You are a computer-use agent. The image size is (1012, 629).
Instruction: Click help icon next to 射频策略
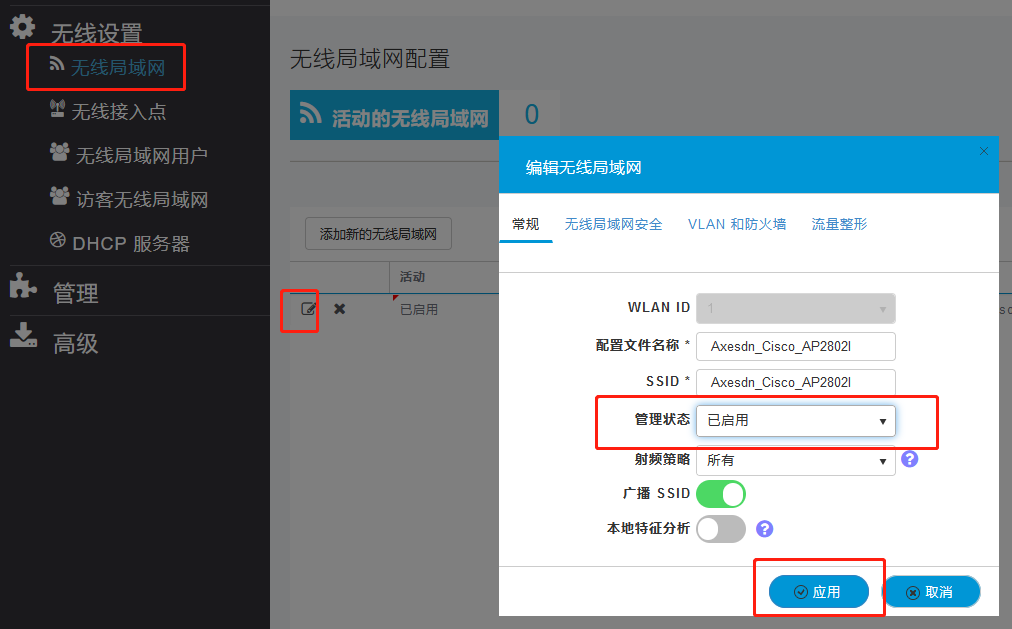tap(909, 459)
